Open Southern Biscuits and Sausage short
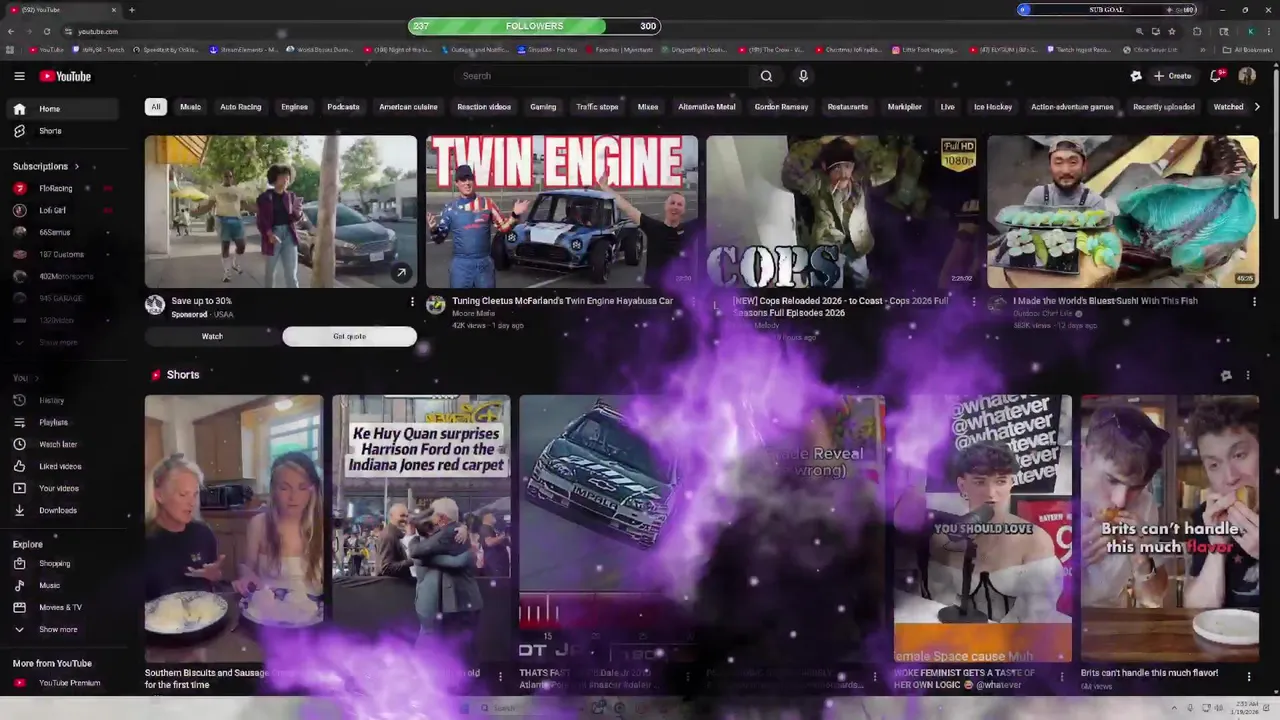The image size is (1280, 720). (x=234, y=528)
